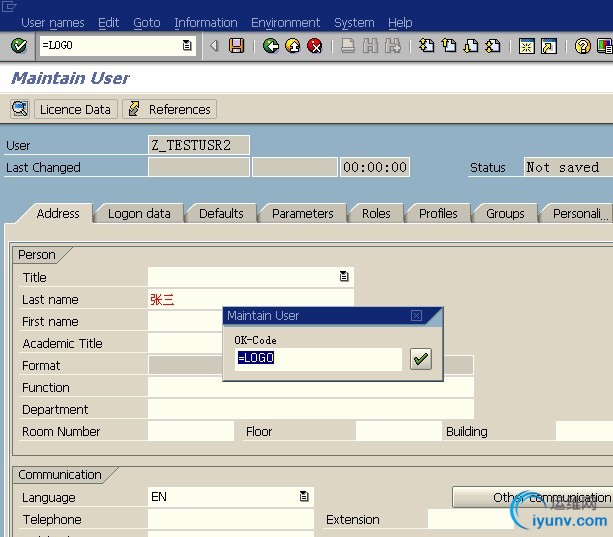Open the Customize Local Layout icon

tap(605, 46)
